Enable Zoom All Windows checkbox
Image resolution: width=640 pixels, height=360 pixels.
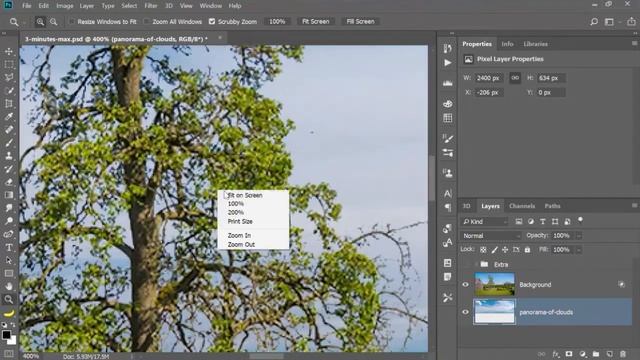click(147, 22)
